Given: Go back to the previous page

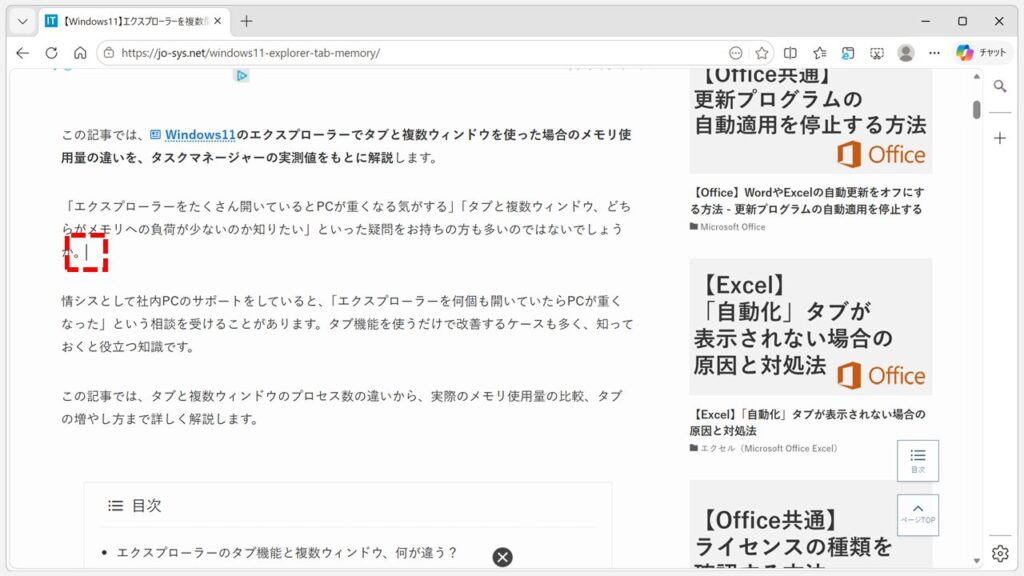Looking at the screenshot, I should 23,53.
